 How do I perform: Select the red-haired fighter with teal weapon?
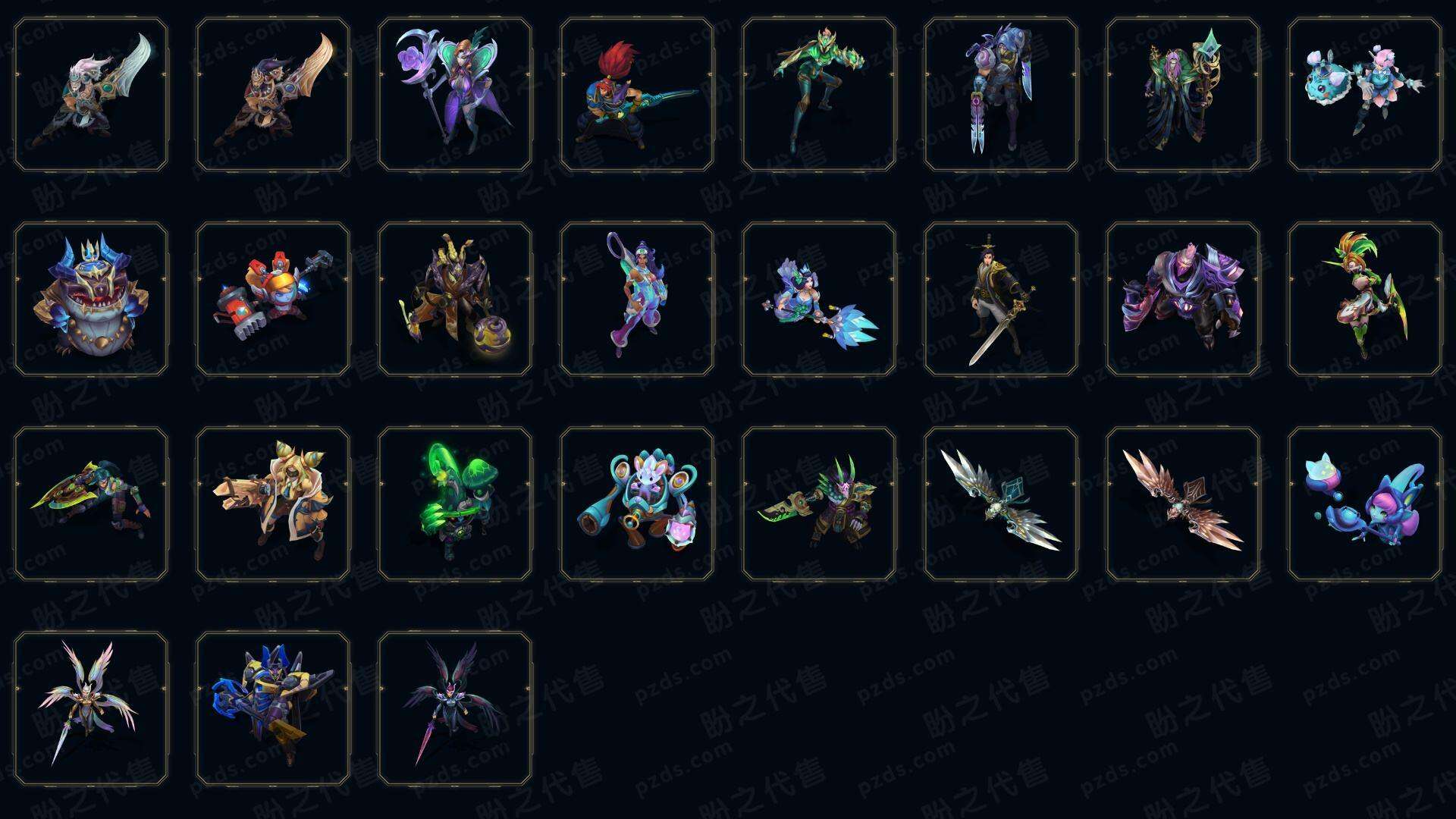[637, 95]
